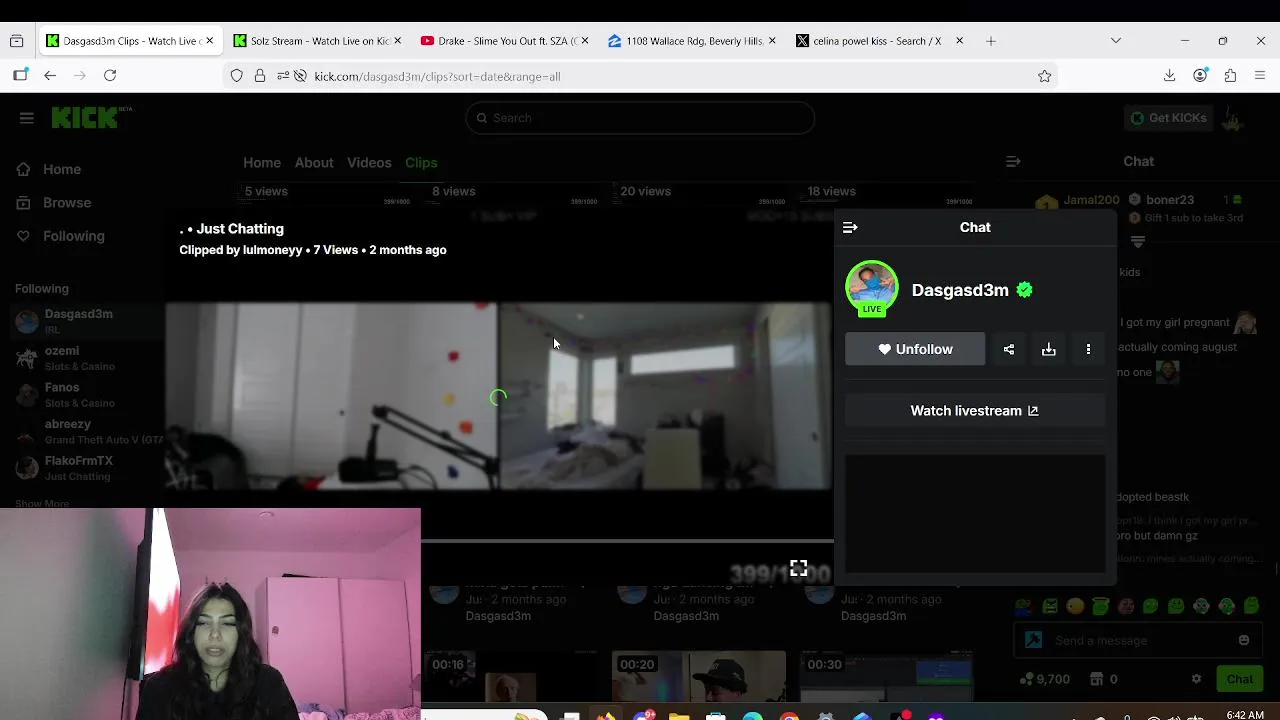Switch to the Clips tab
The height and width of the screenshot is (720, 1280).
[421, 163]
